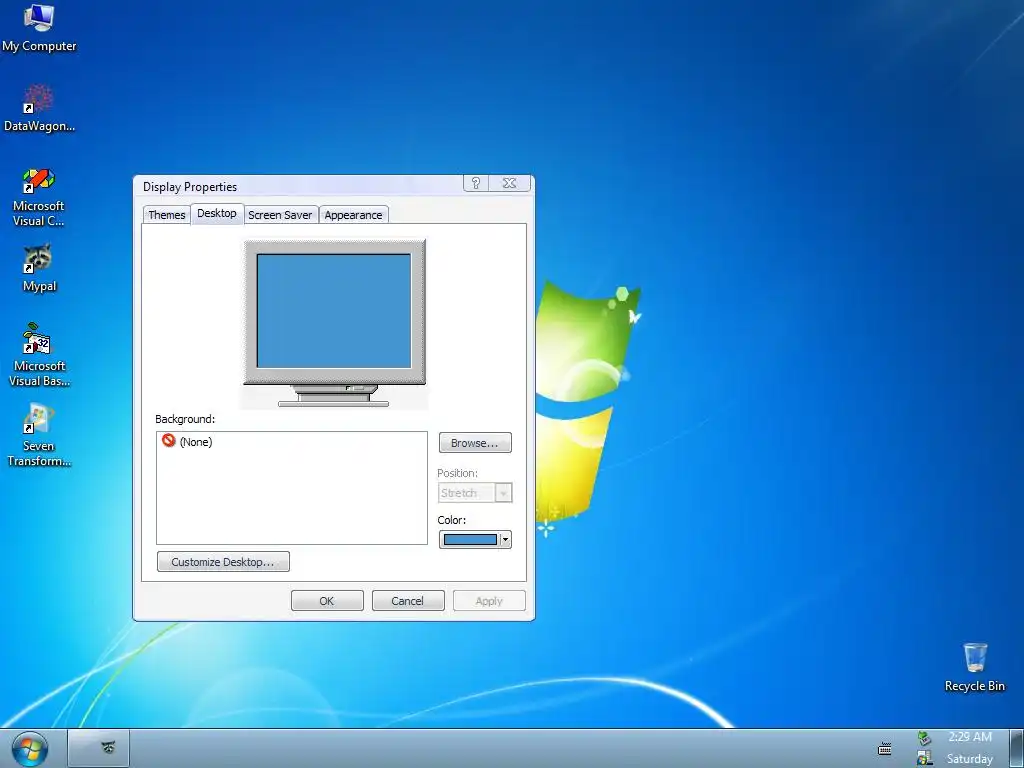
Task: Open the Screen Saver tab
Action: click(280, 215)
